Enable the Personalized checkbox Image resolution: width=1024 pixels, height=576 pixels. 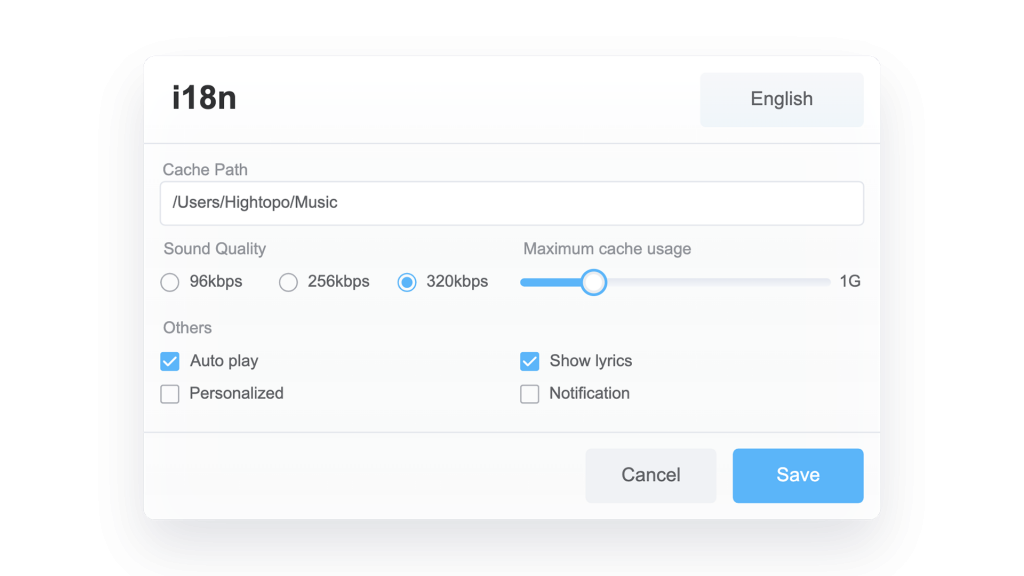pyautogui.click(x=170, y=394)
